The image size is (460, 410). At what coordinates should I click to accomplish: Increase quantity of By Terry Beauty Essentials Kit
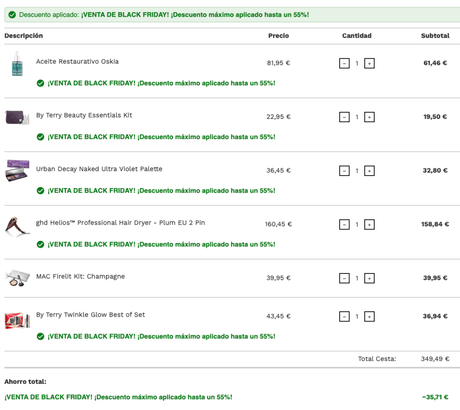coord(369,117)
